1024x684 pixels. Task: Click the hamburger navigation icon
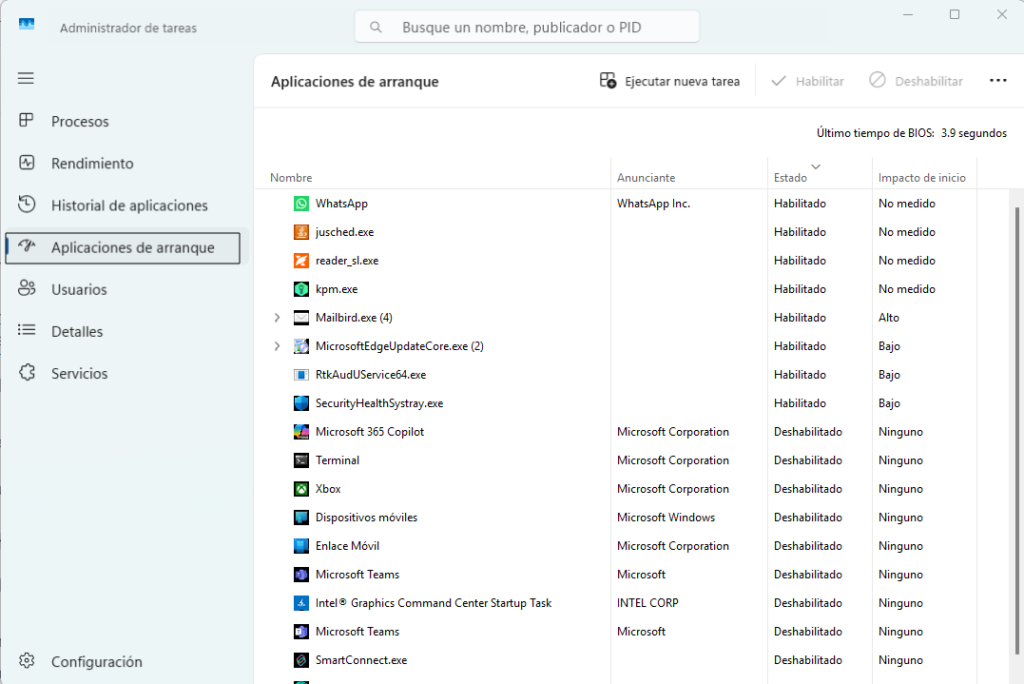coord(25,78)
